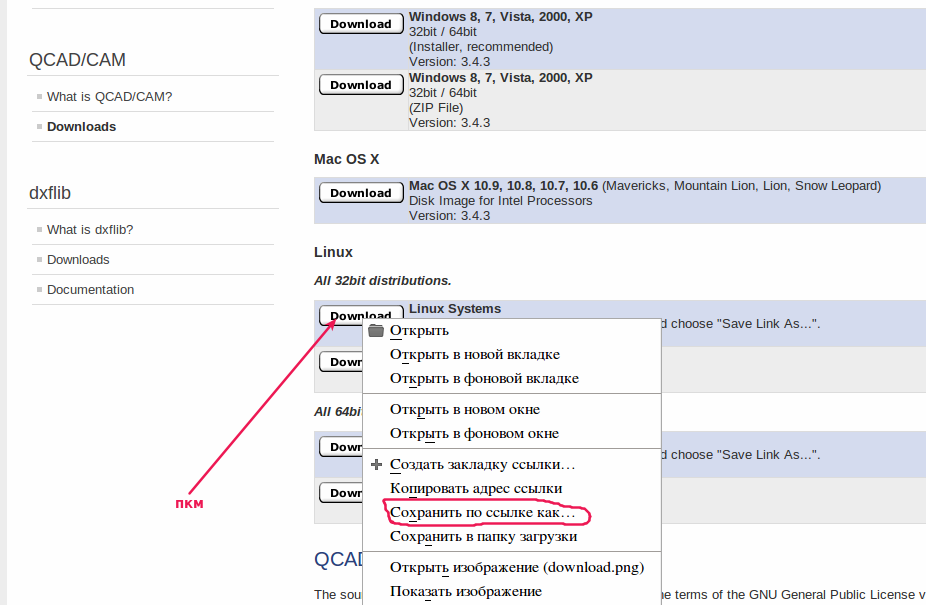
Task: Click the plus icon beside Создать закладку ссылки
Action: [376, 464]
